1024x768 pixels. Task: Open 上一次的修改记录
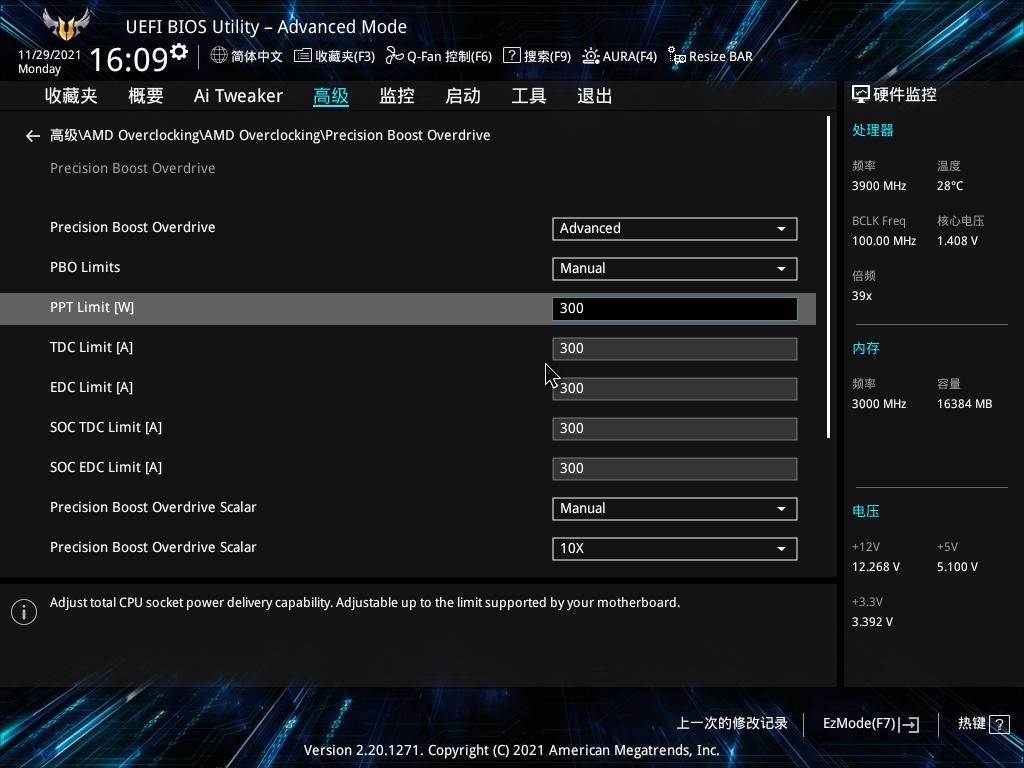tap(731, 724)
